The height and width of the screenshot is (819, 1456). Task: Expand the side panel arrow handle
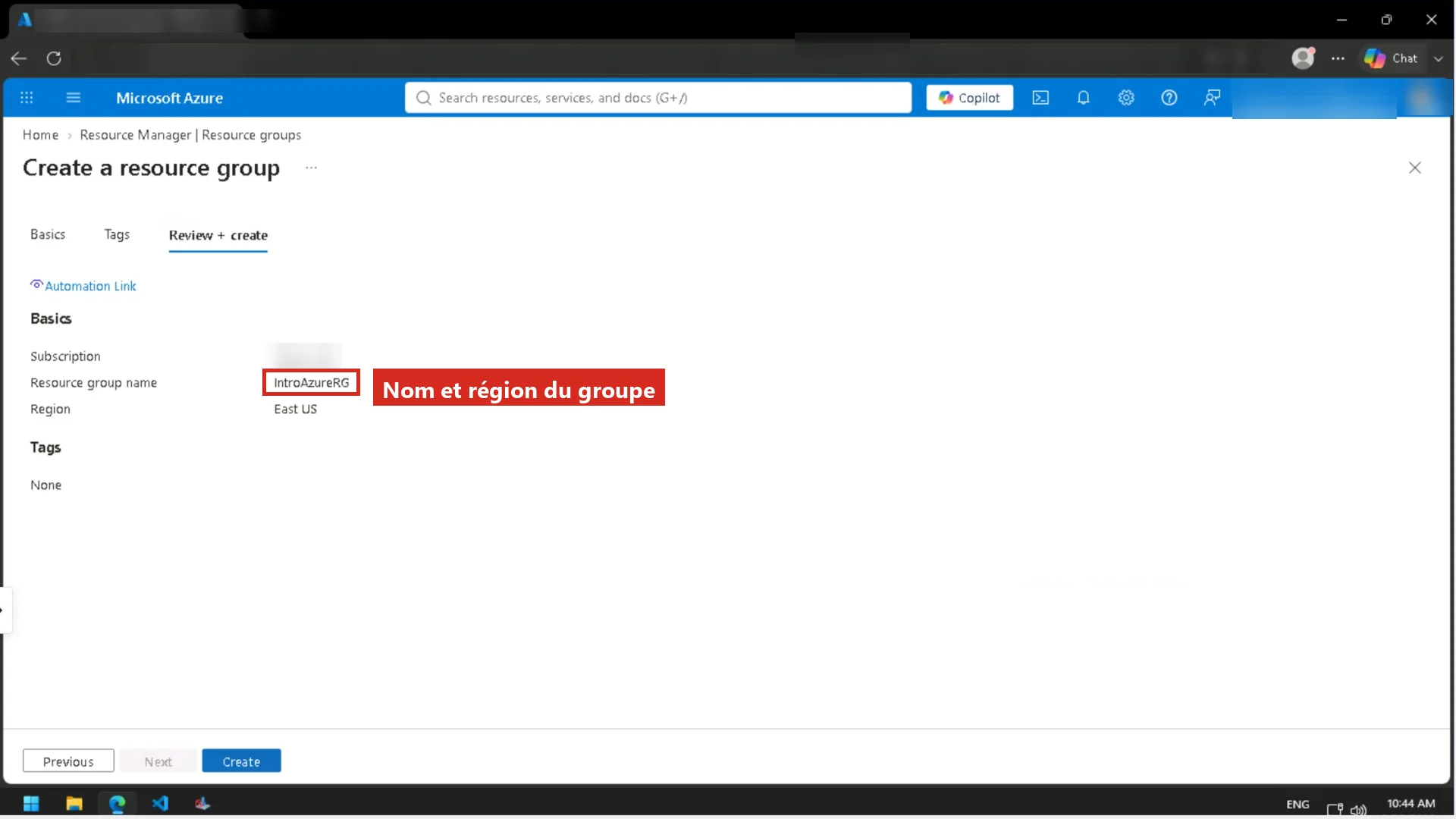pyautogui.click(x=4, y=610)
